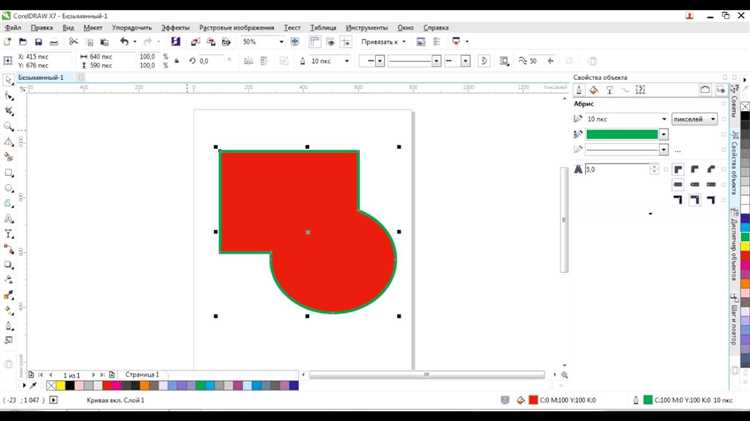Image resolution: width=750 pixels, height=421 pixels.
Task: Choose mitered corners option
Action: click(x=678, y=169)
